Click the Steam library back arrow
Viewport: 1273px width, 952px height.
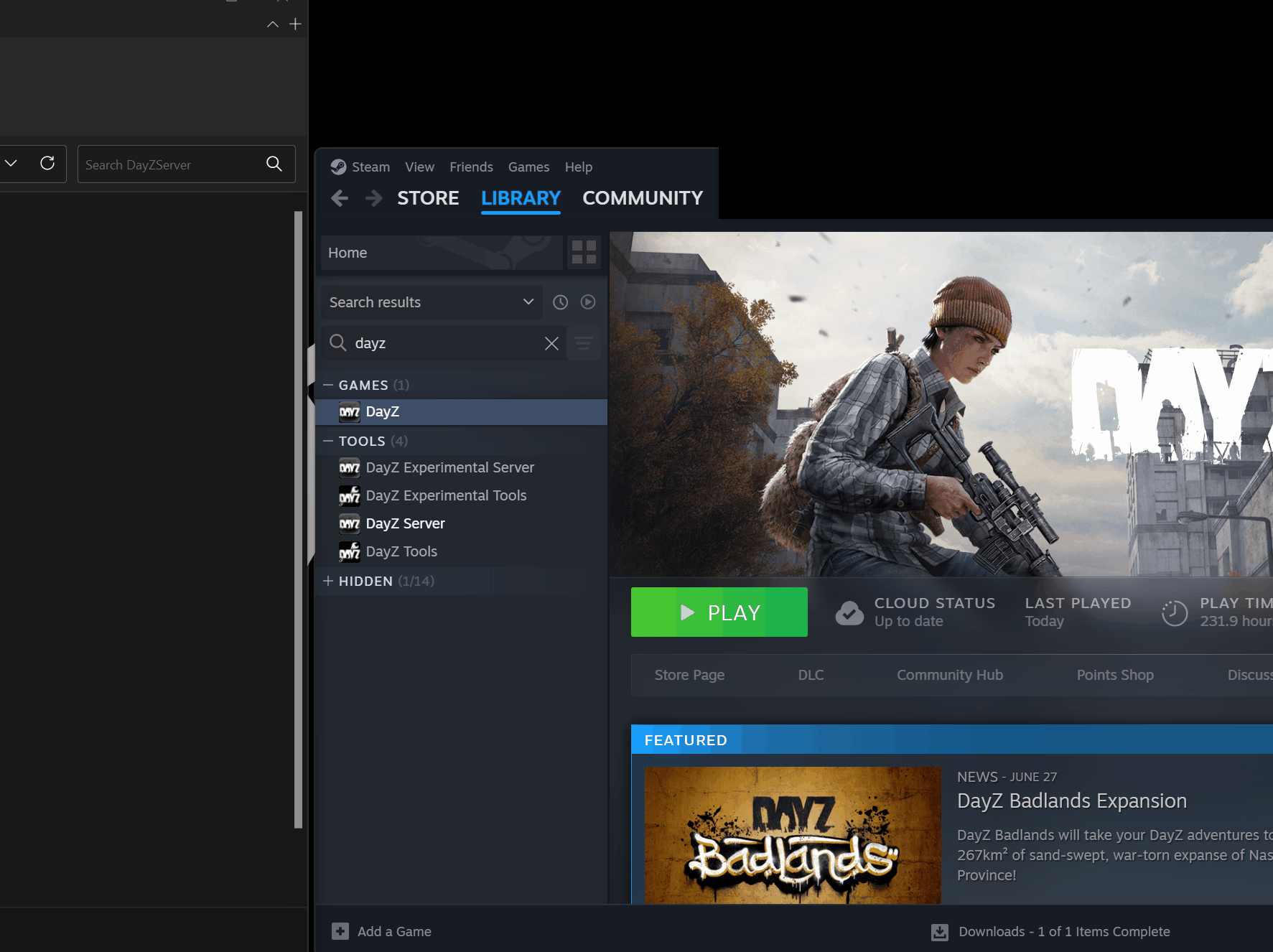[x=340, y=198]
